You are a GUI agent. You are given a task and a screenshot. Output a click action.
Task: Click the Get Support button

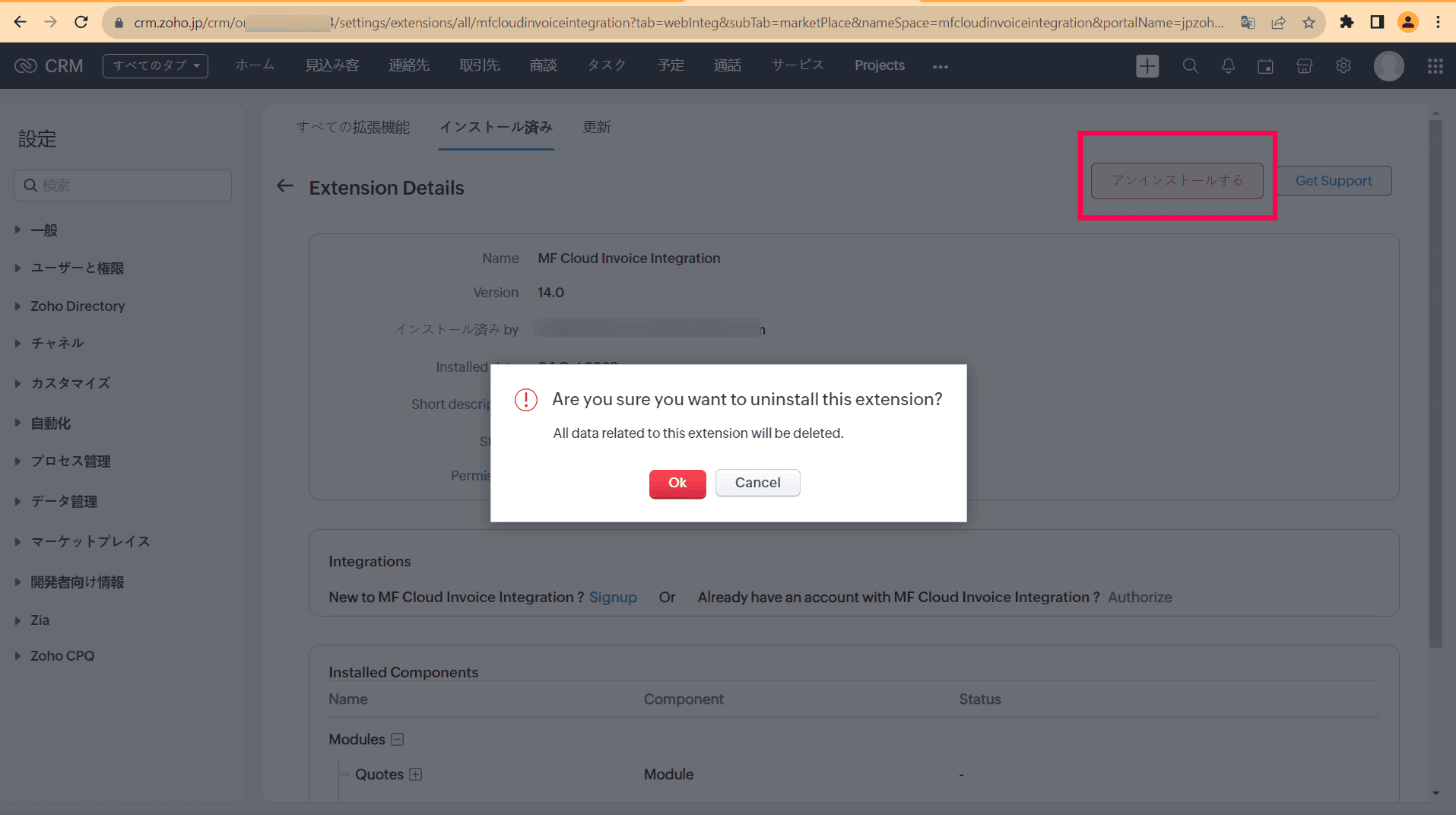(1334, 181)
